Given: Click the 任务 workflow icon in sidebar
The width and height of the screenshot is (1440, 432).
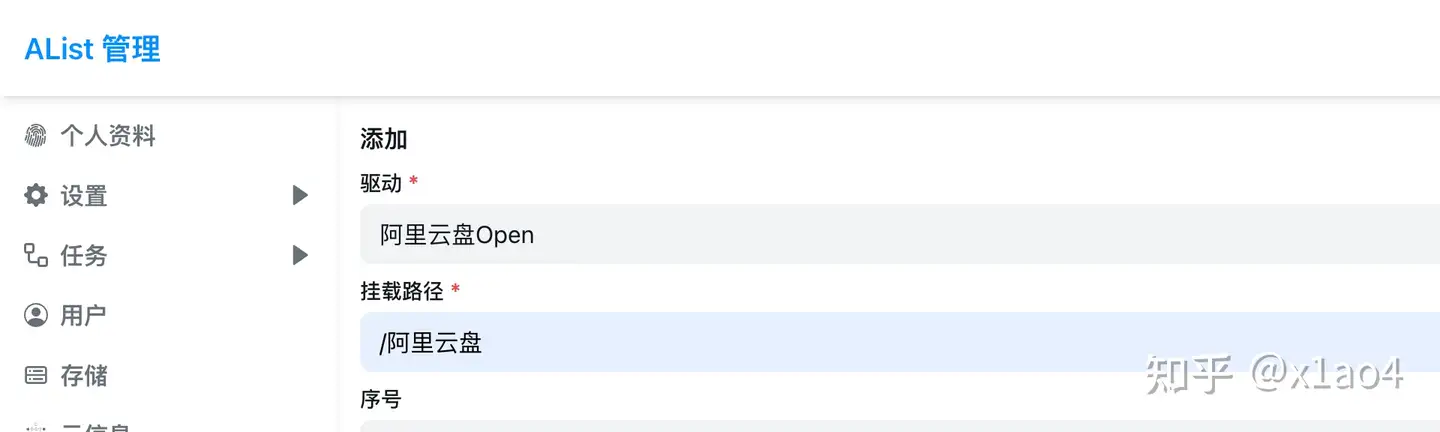Looking at the screenshot, I should pyautogui.click(x=36, y=256).
